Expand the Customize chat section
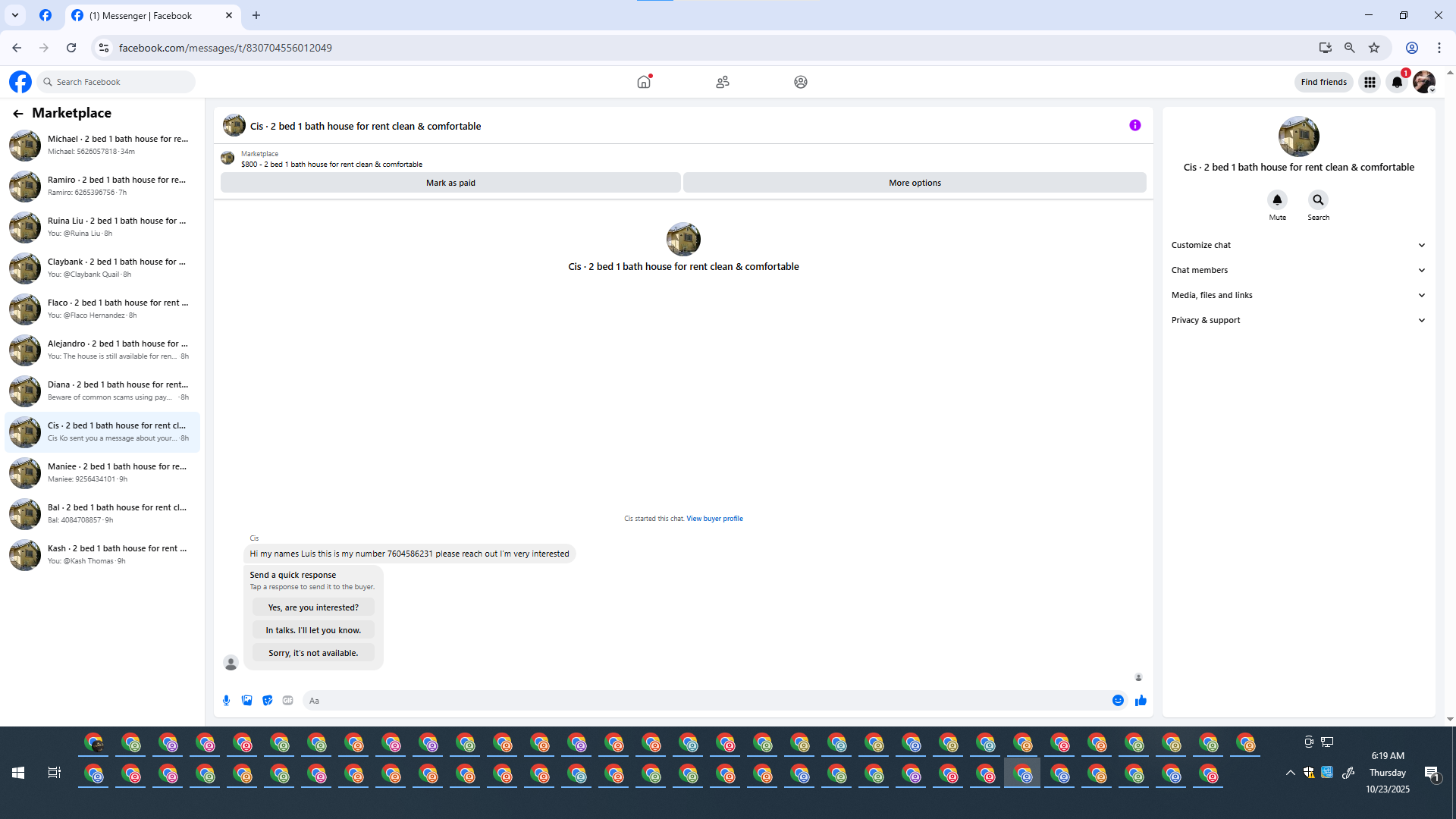 click(1298, 245)
